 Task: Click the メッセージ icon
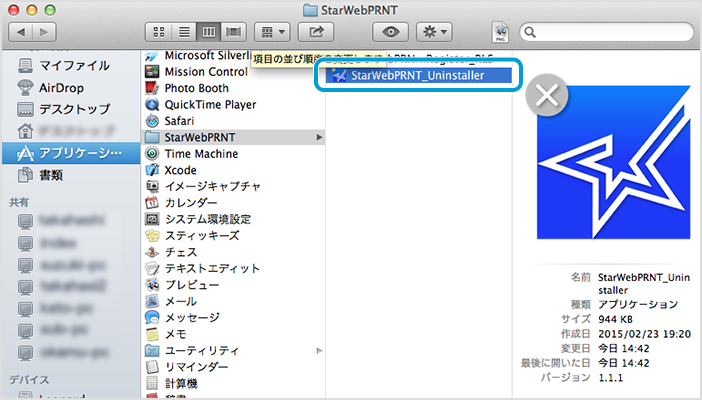coord(152,318)
